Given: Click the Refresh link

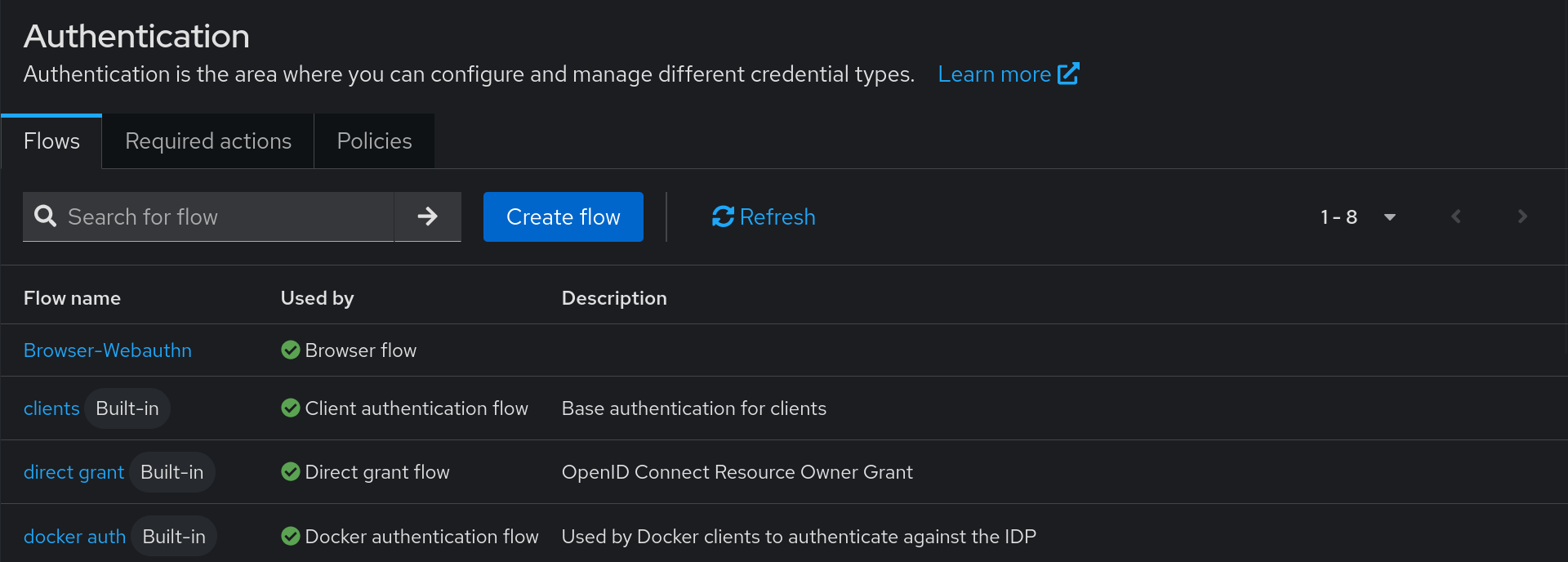Looking at the screenshot, I should (764, 216).
